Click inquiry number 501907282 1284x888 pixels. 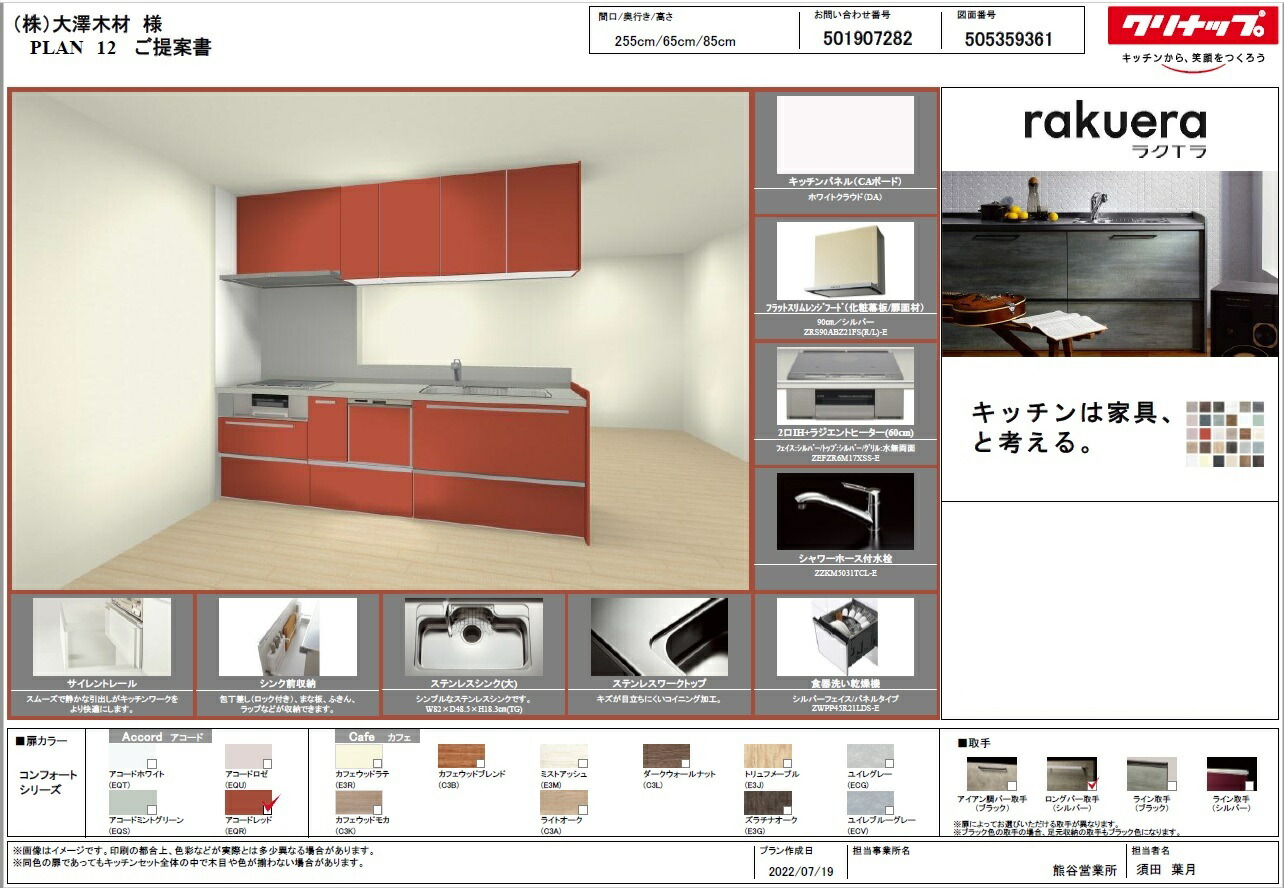(x=867, y=39)
